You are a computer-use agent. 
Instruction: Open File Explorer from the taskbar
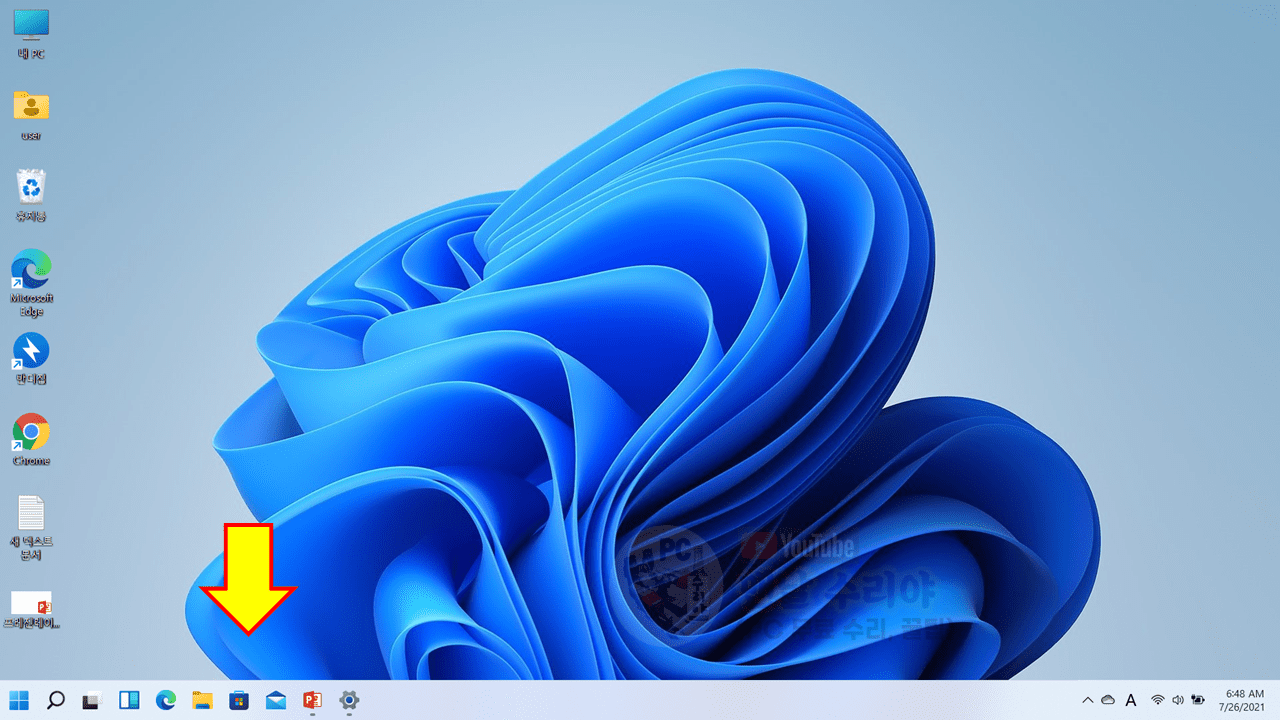click(x=203, y=700)
